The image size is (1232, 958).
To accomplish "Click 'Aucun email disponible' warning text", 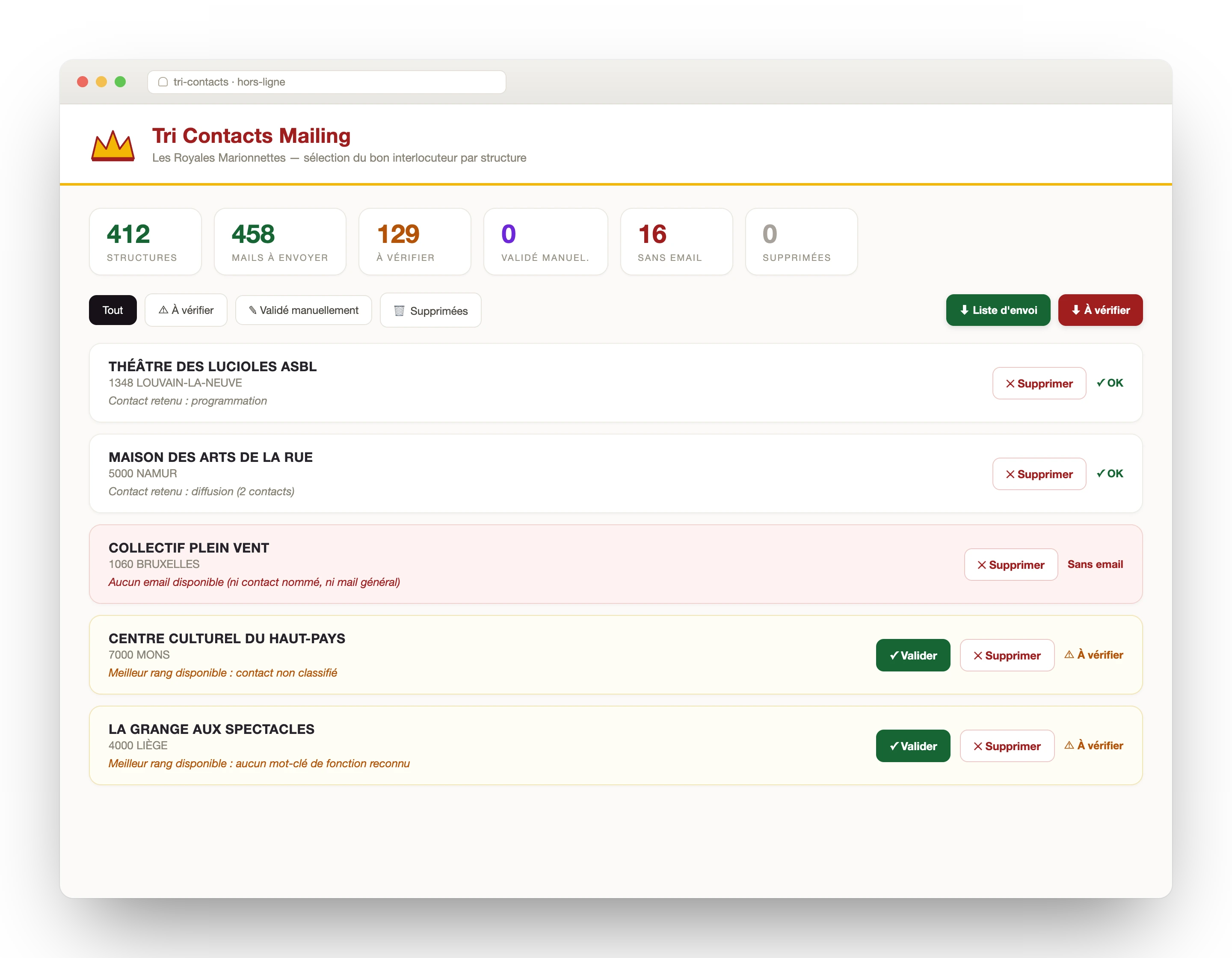I will [x=255, y=583].
